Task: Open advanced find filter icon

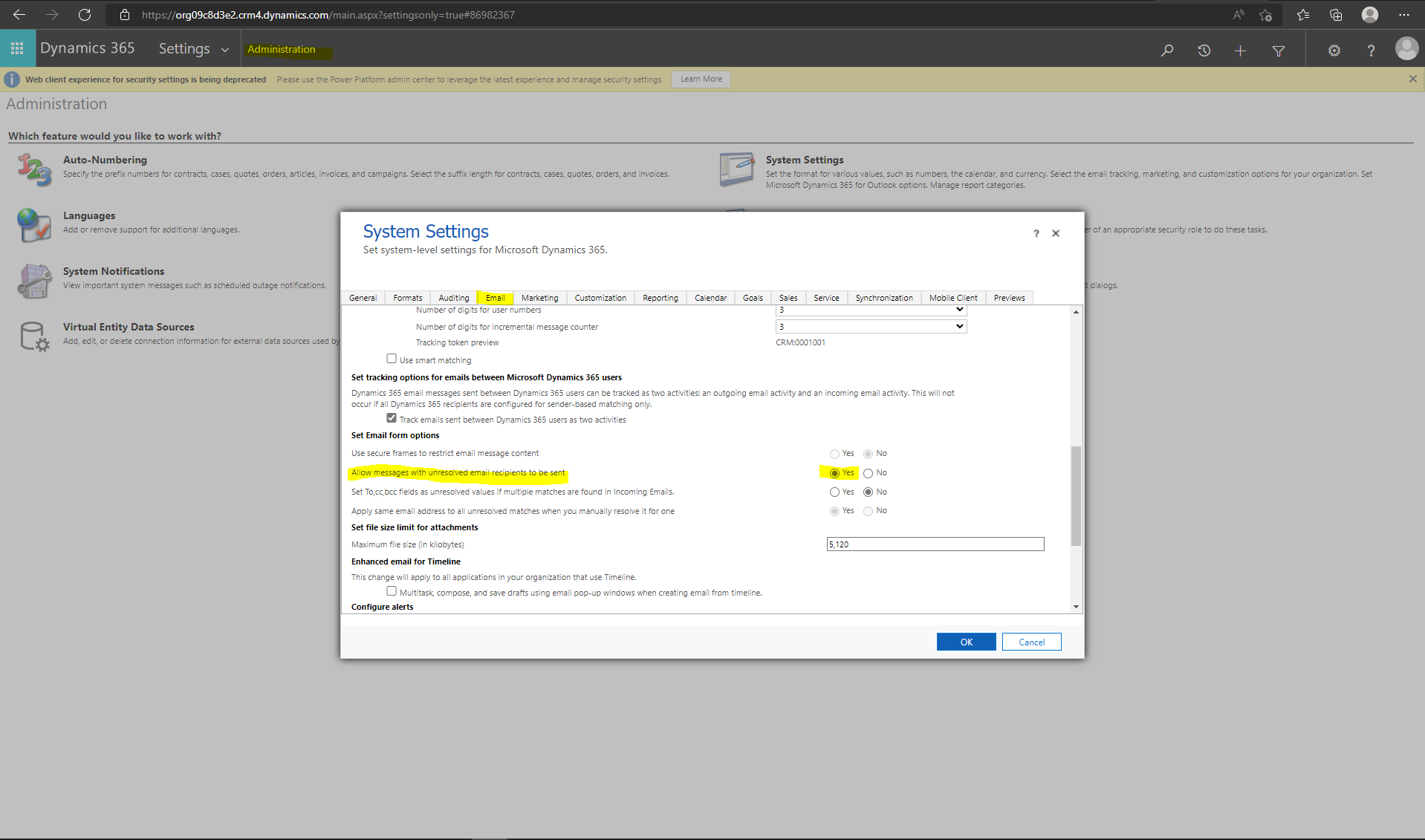Action: coord(1279,51)
